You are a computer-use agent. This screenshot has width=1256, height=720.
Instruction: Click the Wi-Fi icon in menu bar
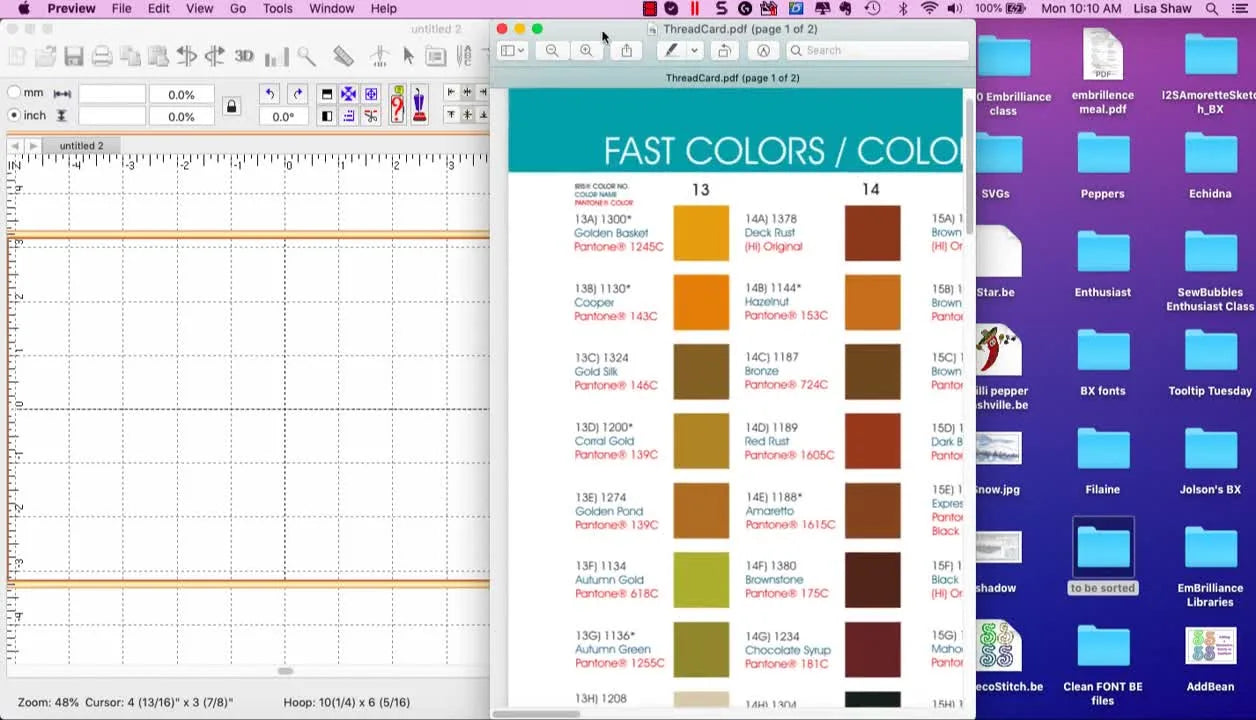click(x=929, y=9)
